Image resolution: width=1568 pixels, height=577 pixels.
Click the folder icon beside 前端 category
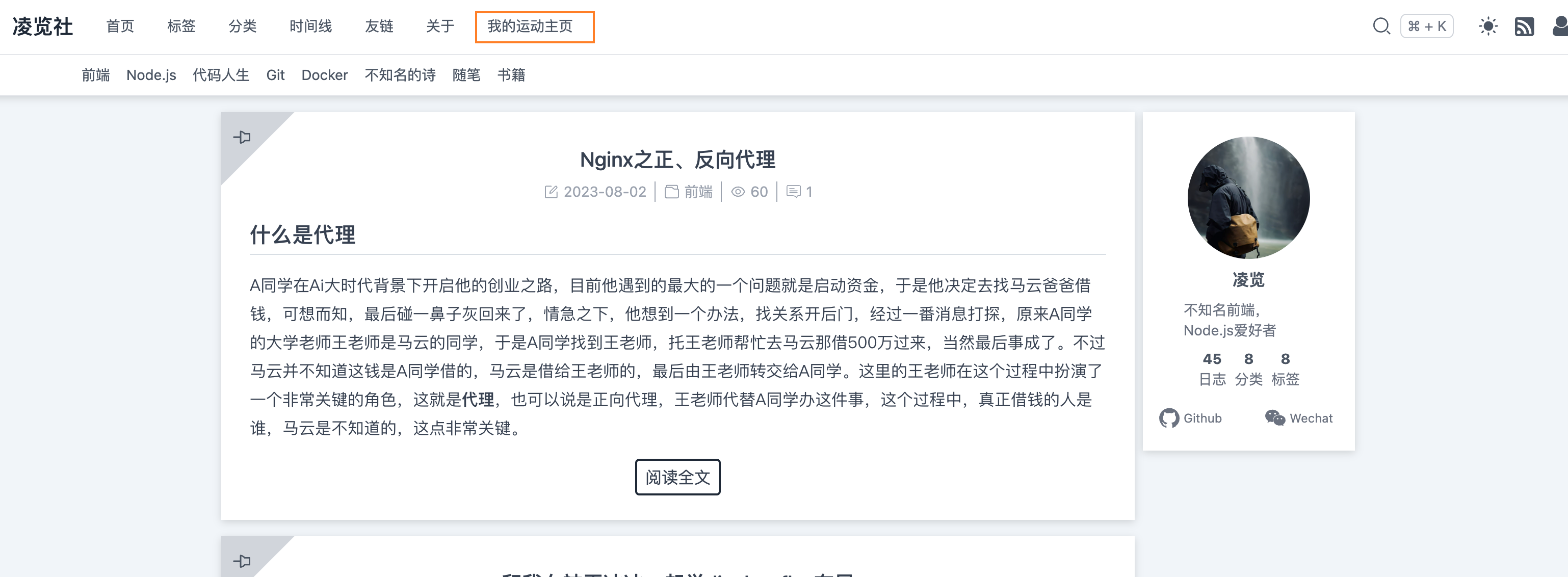point(671,192)
